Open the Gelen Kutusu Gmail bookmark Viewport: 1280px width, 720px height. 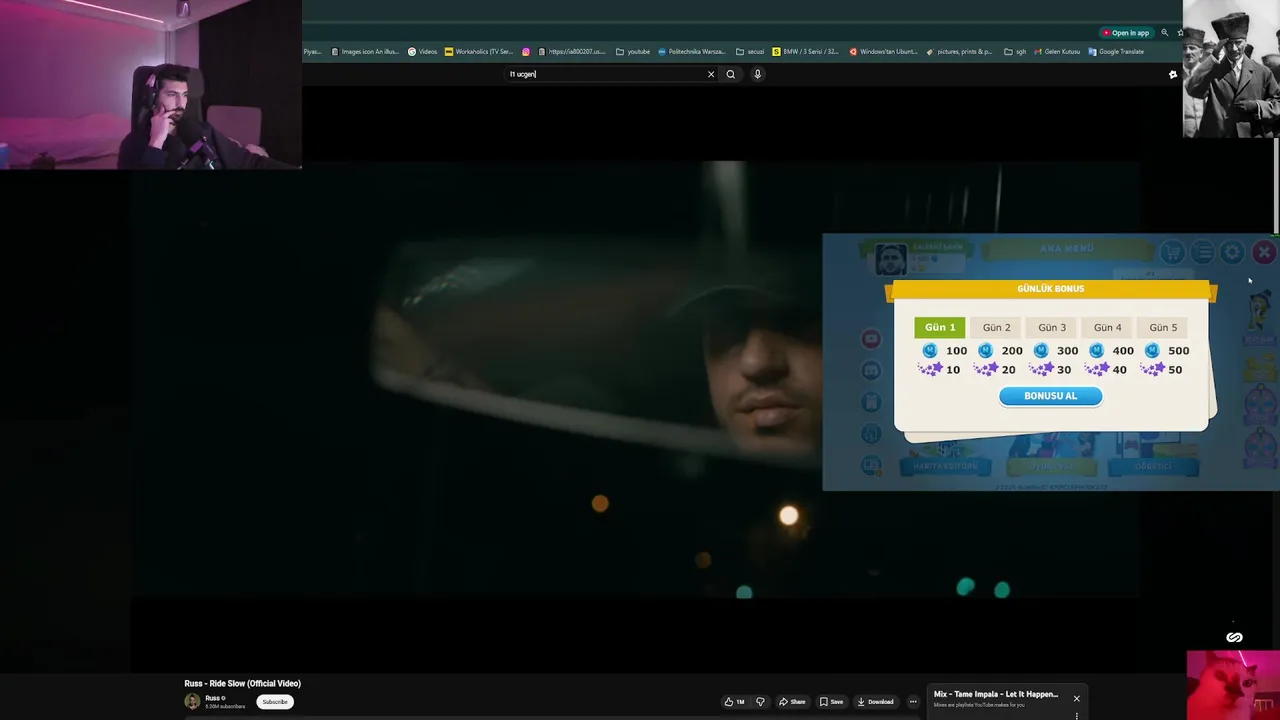(1057, 52)
